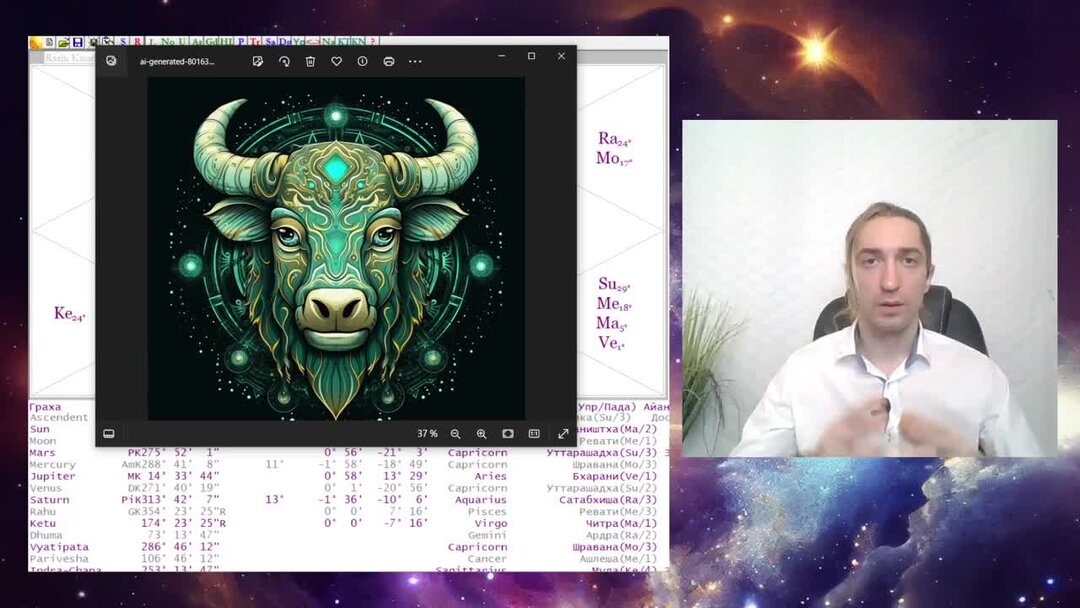This screenshot has height=608, width=1080.
Task: Click the green No toolbar button
Action: tap(167, 42)
